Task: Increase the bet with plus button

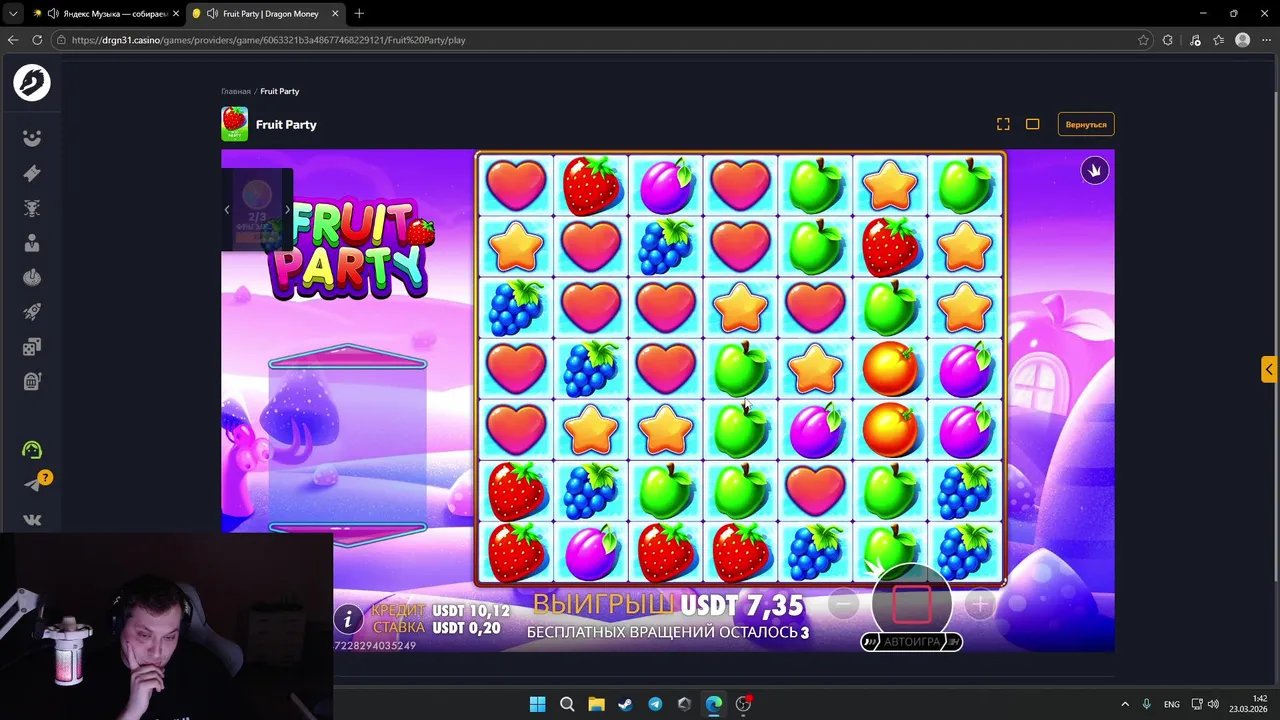Action: pos(980,604)
